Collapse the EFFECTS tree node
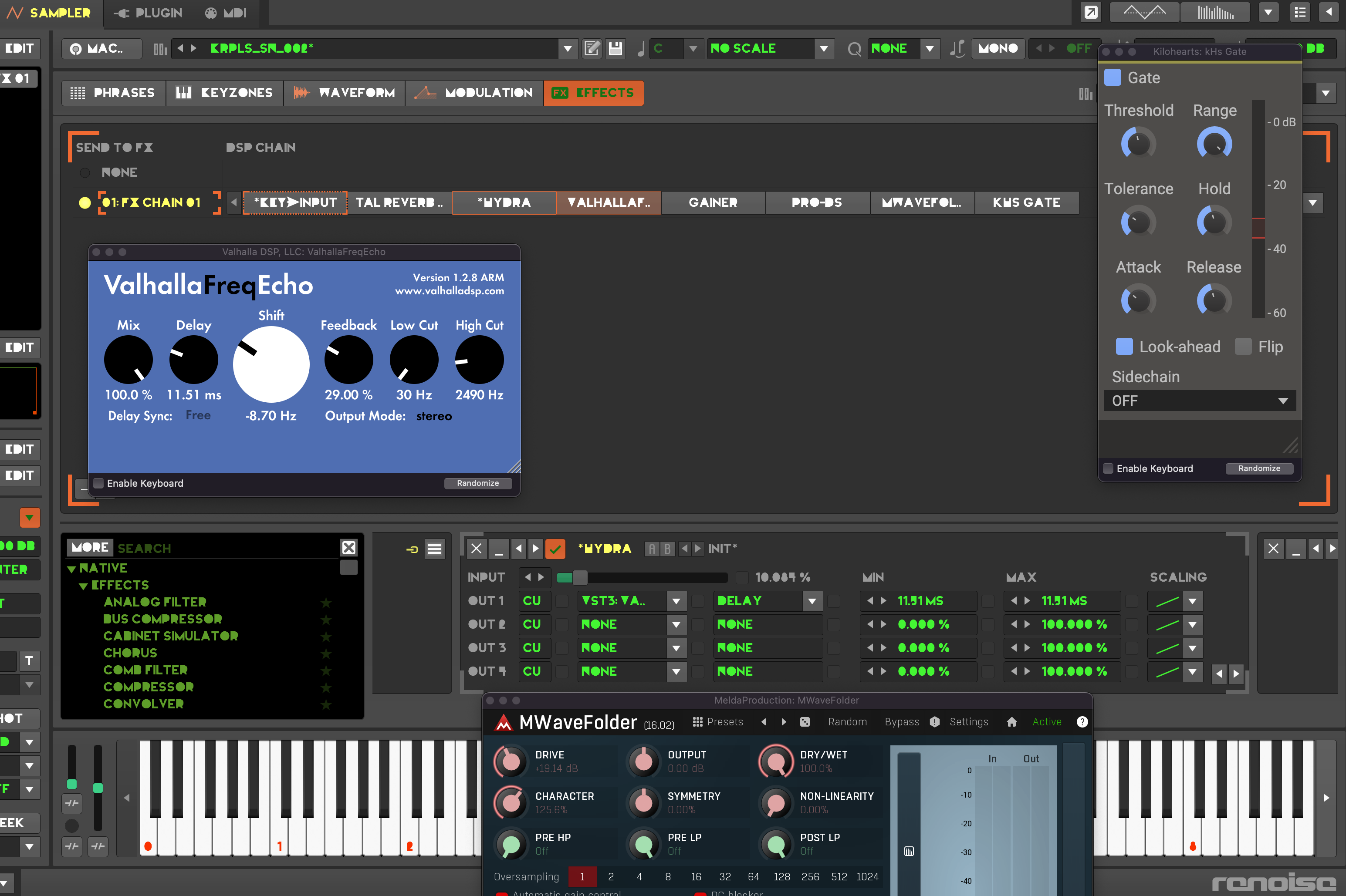This screenshot has height=896, width=1346. tap(84, 586)
